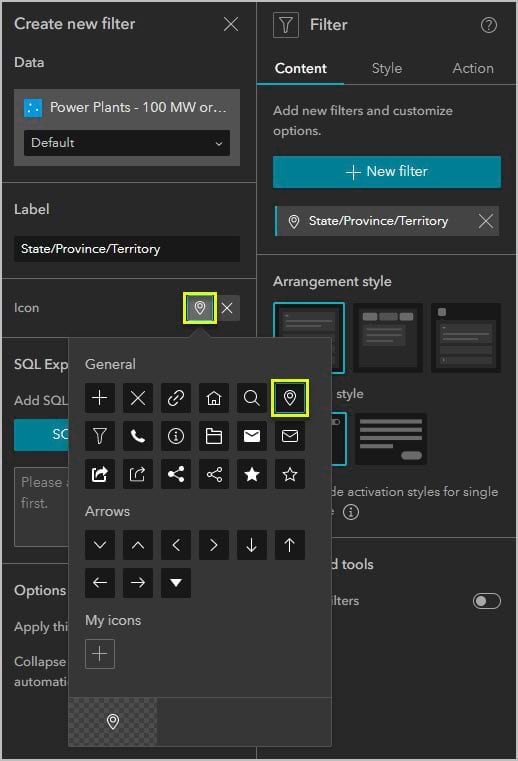Viewport: 518px width, 761px height.
Task: Choose the link chain icon
Action: click(x=176, y=398)
